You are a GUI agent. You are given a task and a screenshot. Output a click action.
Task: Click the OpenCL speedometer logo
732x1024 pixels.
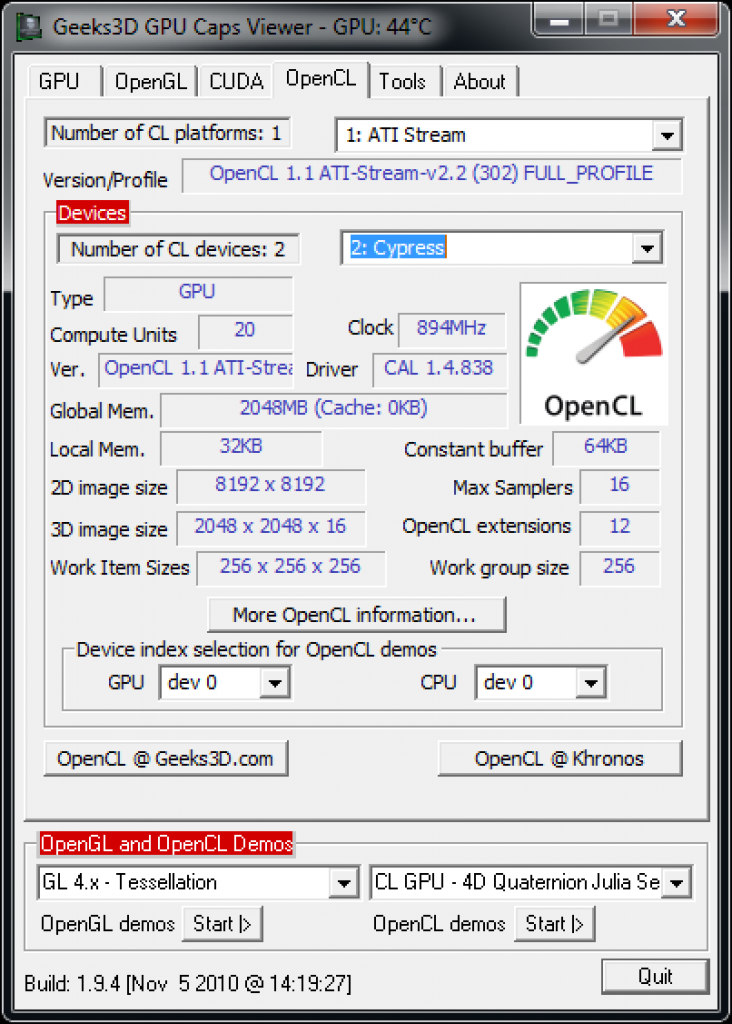(x=594, y=353)
